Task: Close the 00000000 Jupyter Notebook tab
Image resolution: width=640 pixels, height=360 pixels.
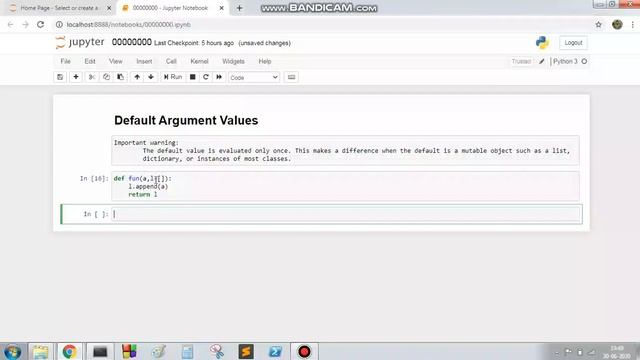Action: pyautogui.click(x=222, y=8)
